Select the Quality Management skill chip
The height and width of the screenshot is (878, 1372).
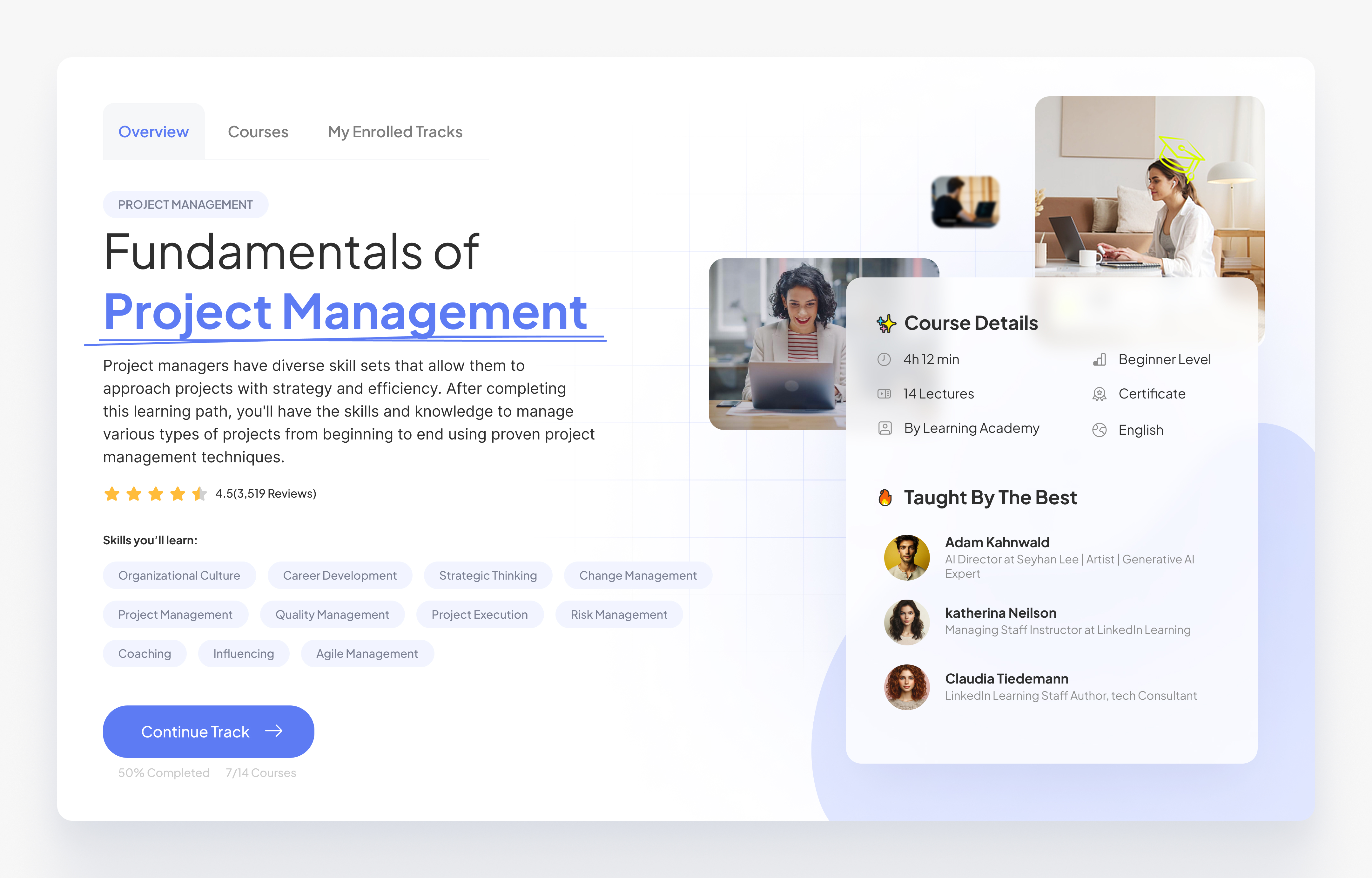coord(332,615)
